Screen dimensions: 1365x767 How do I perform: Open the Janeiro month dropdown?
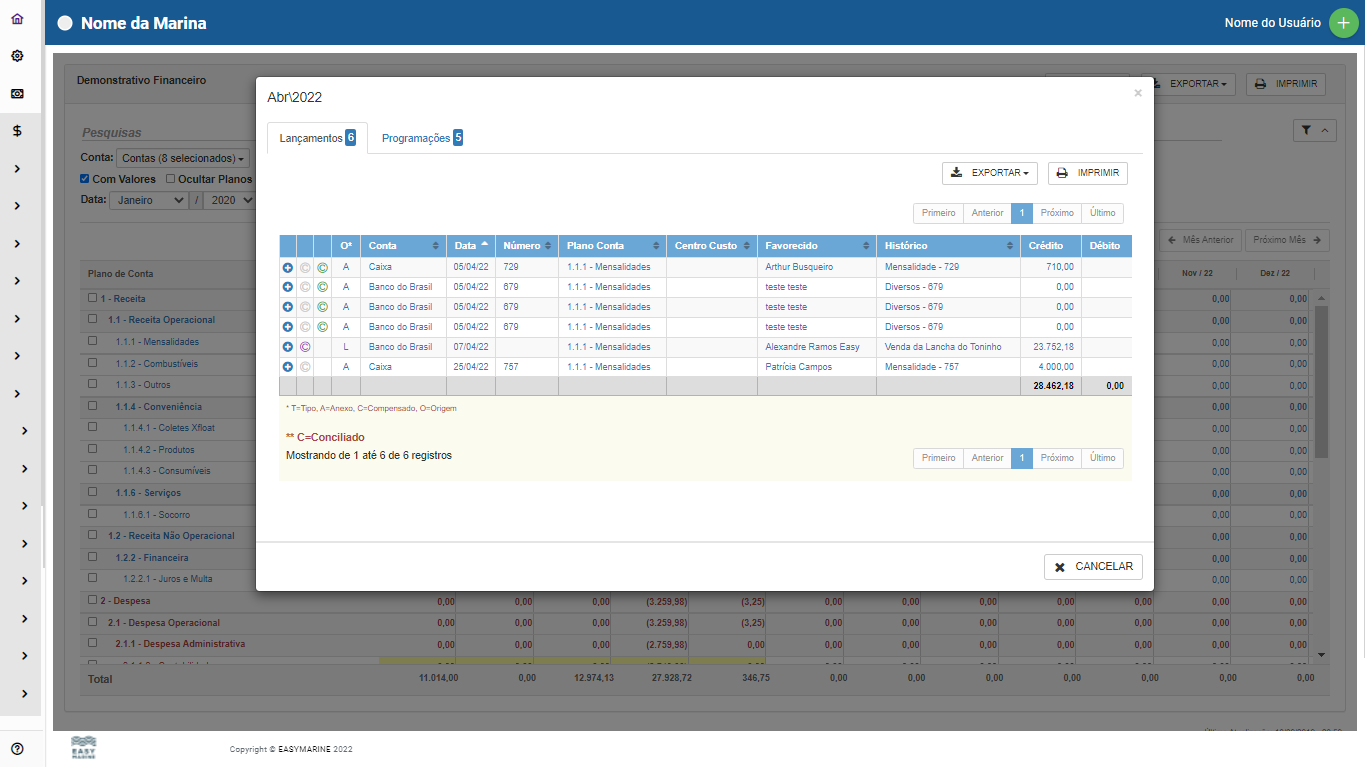[x=151, y=200]
